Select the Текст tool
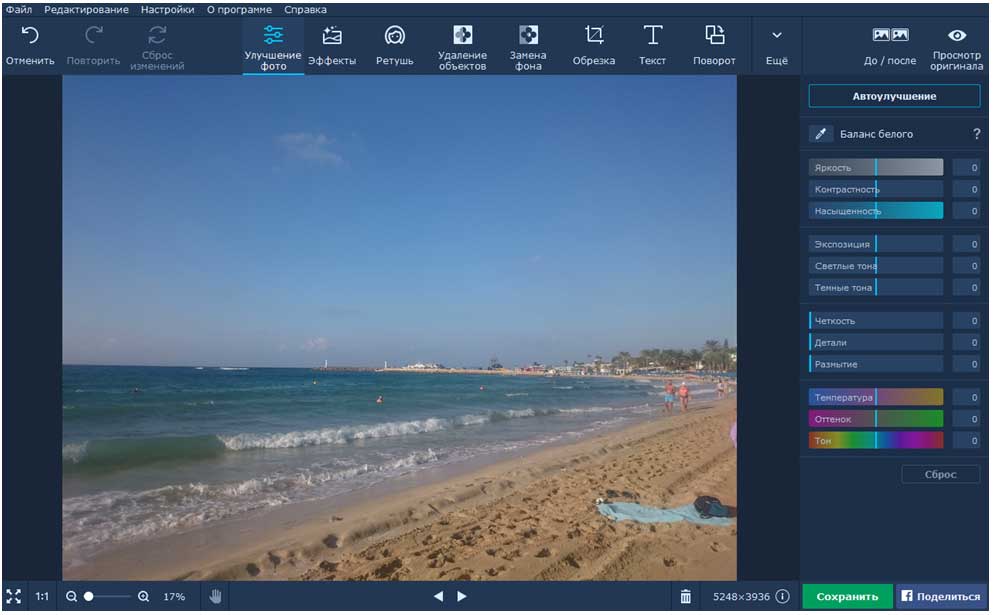Viewport: 994px width, 615px height. (652, 45)
